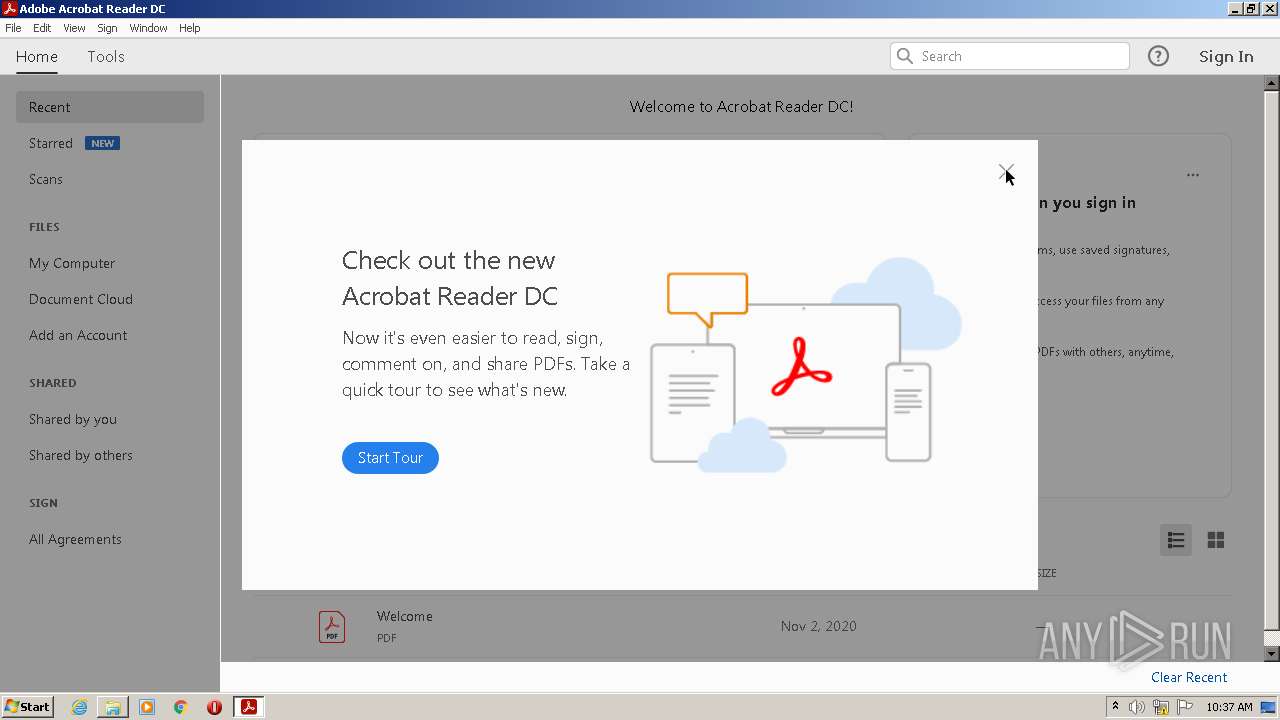The width and height of the screenshot is (1280, 720).
Task: Click Sign In in the header
Action: (x=1226, y=56)
